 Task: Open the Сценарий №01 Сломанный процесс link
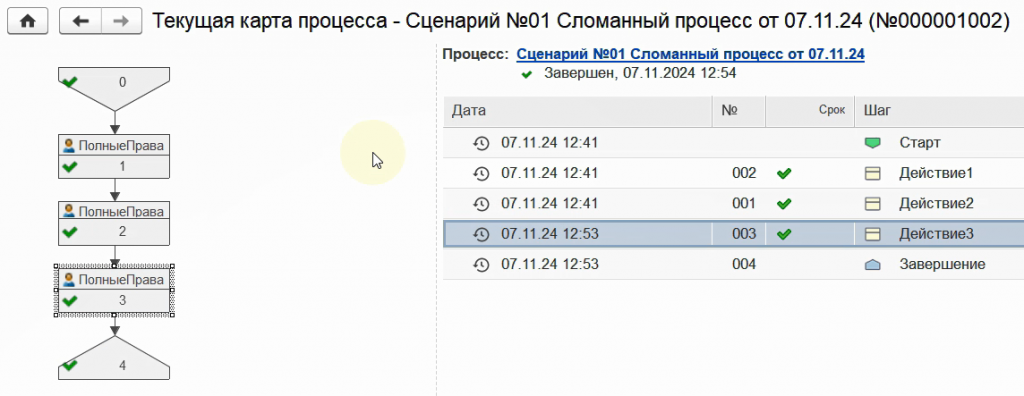pyautogui.click(x=690, y=54)
